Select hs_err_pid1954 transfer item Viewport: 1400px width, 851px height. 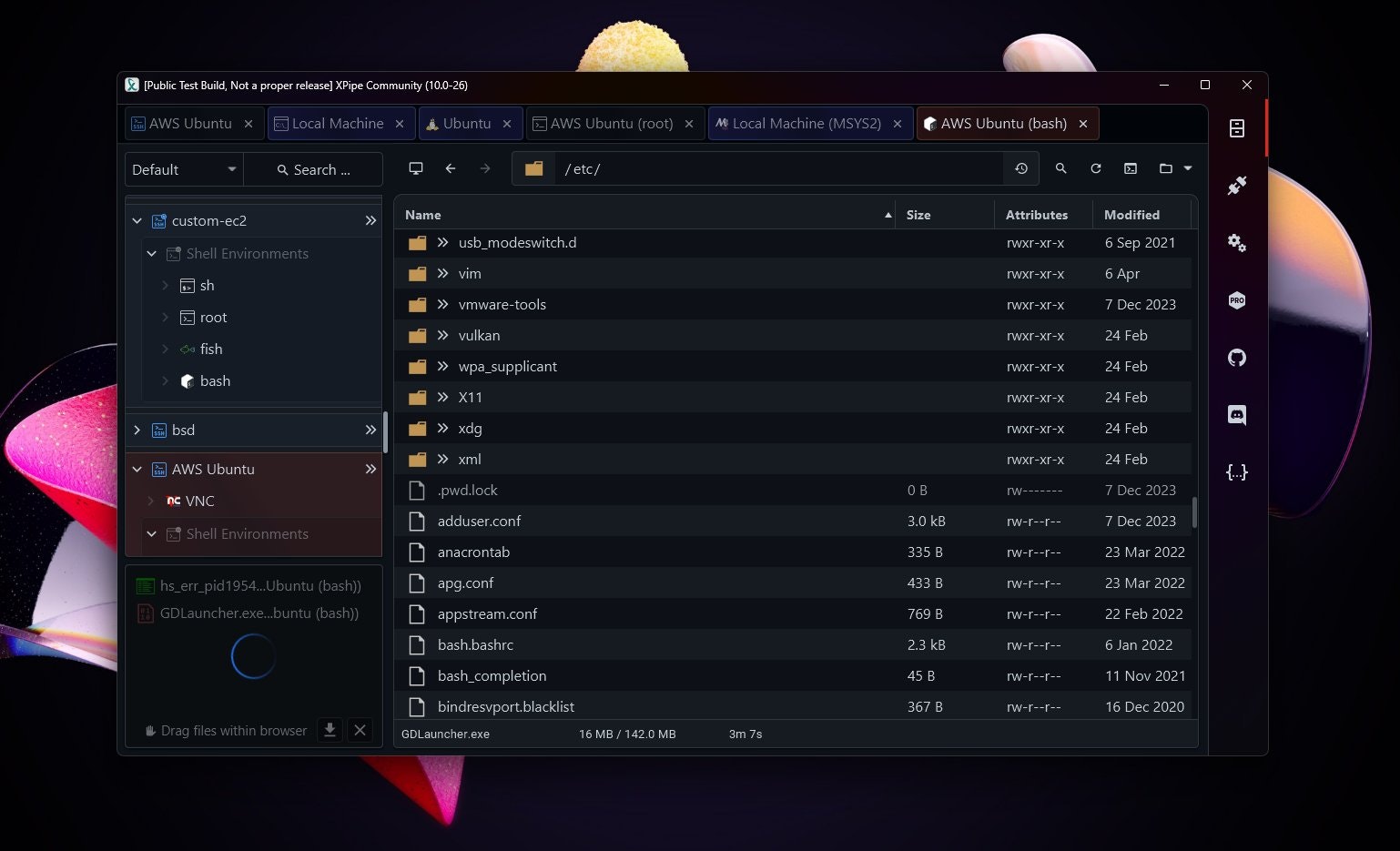pos(249,585)
